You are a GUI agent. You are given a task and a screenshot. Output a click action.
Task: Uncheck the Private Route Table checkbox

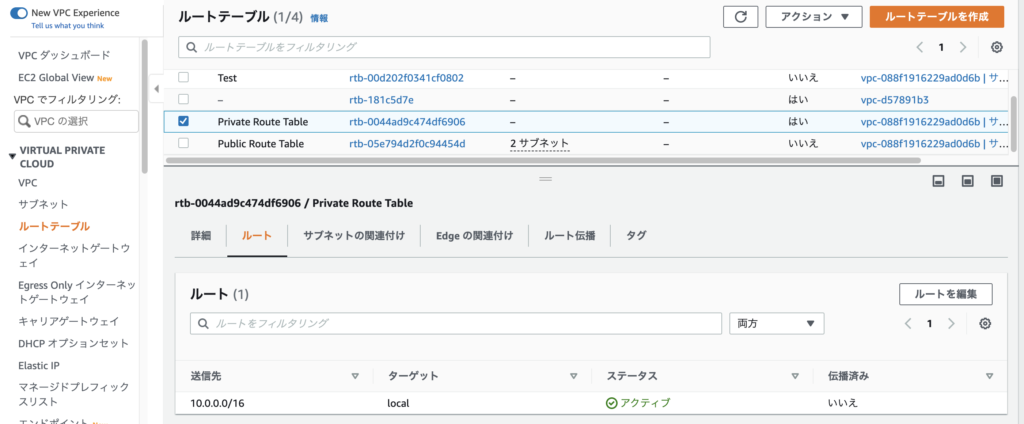coord(184,121)
